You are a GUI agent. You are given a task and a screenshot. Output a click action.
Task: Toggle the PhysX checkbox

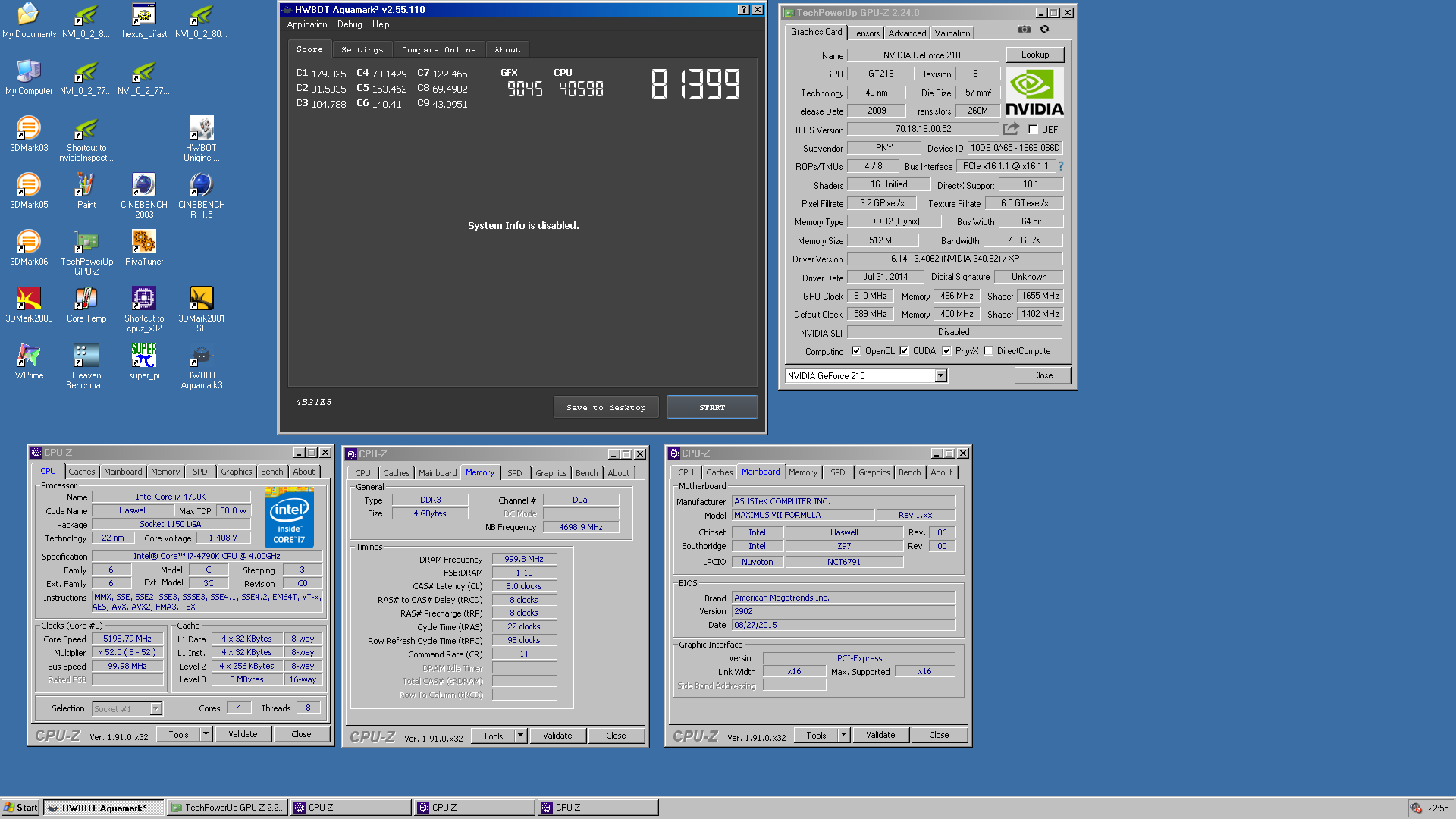coord(946,351)
